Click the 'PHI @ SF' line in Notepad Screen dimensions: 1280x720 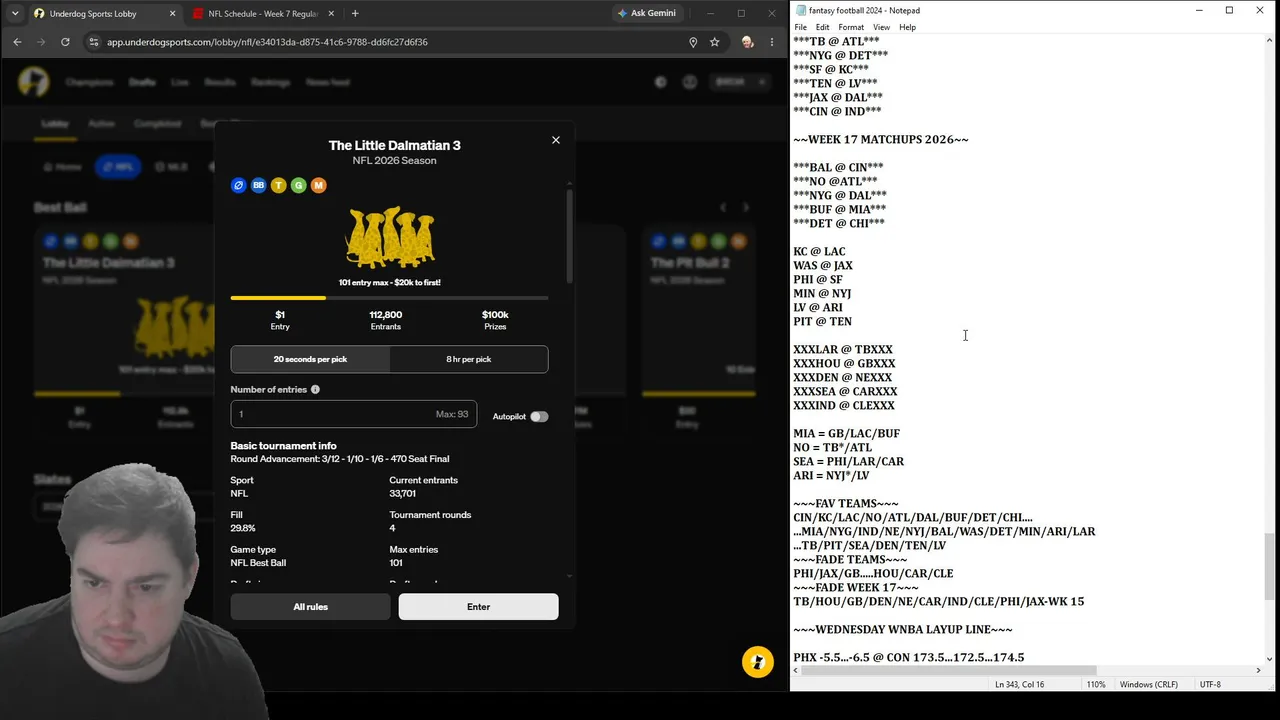[818, 280]
